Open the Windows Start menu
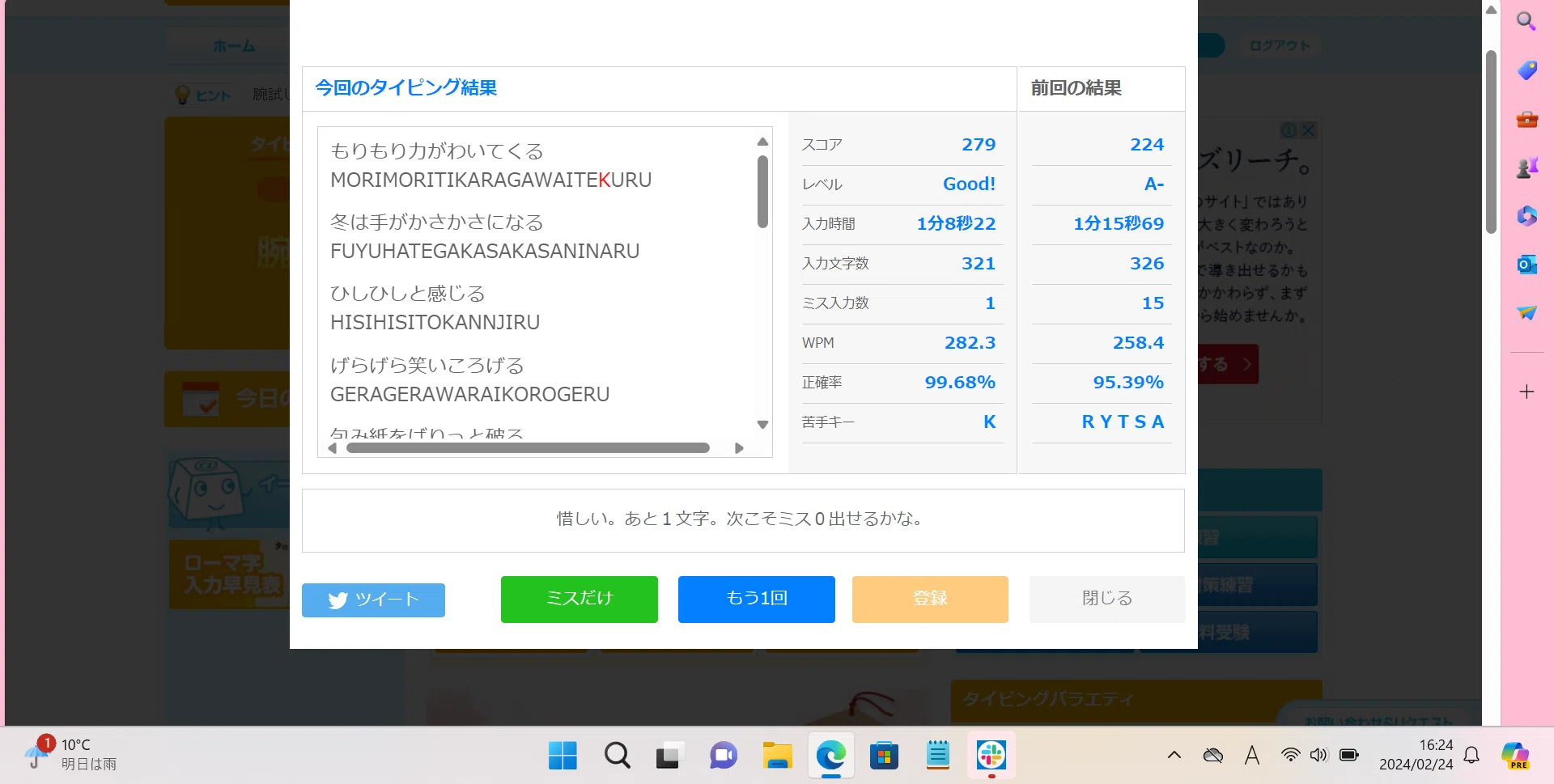The width and height of the screenshot is (1554, 784). [563, 756]
